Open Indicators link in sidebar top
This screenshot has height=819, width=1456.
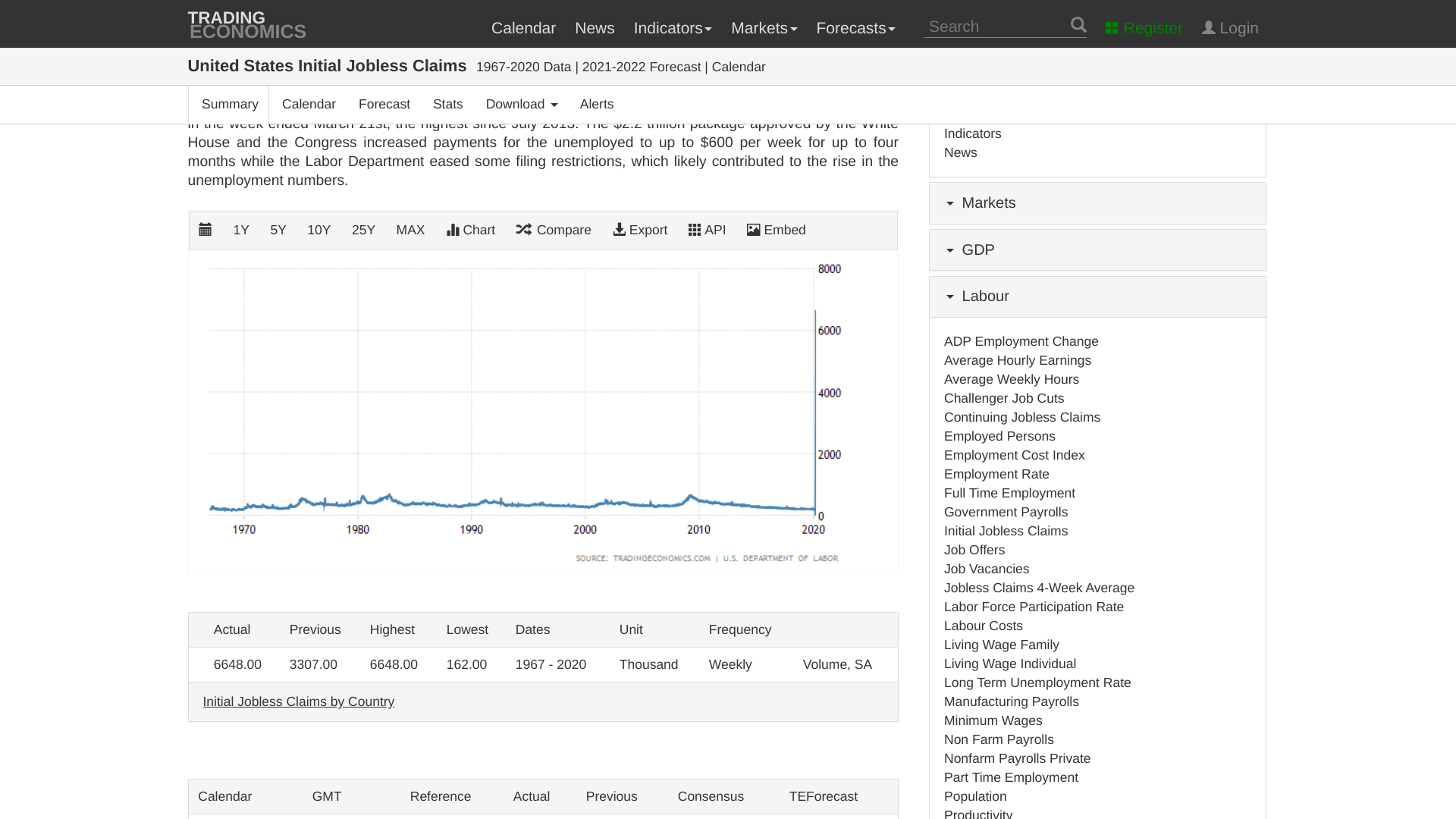[973, 133]
